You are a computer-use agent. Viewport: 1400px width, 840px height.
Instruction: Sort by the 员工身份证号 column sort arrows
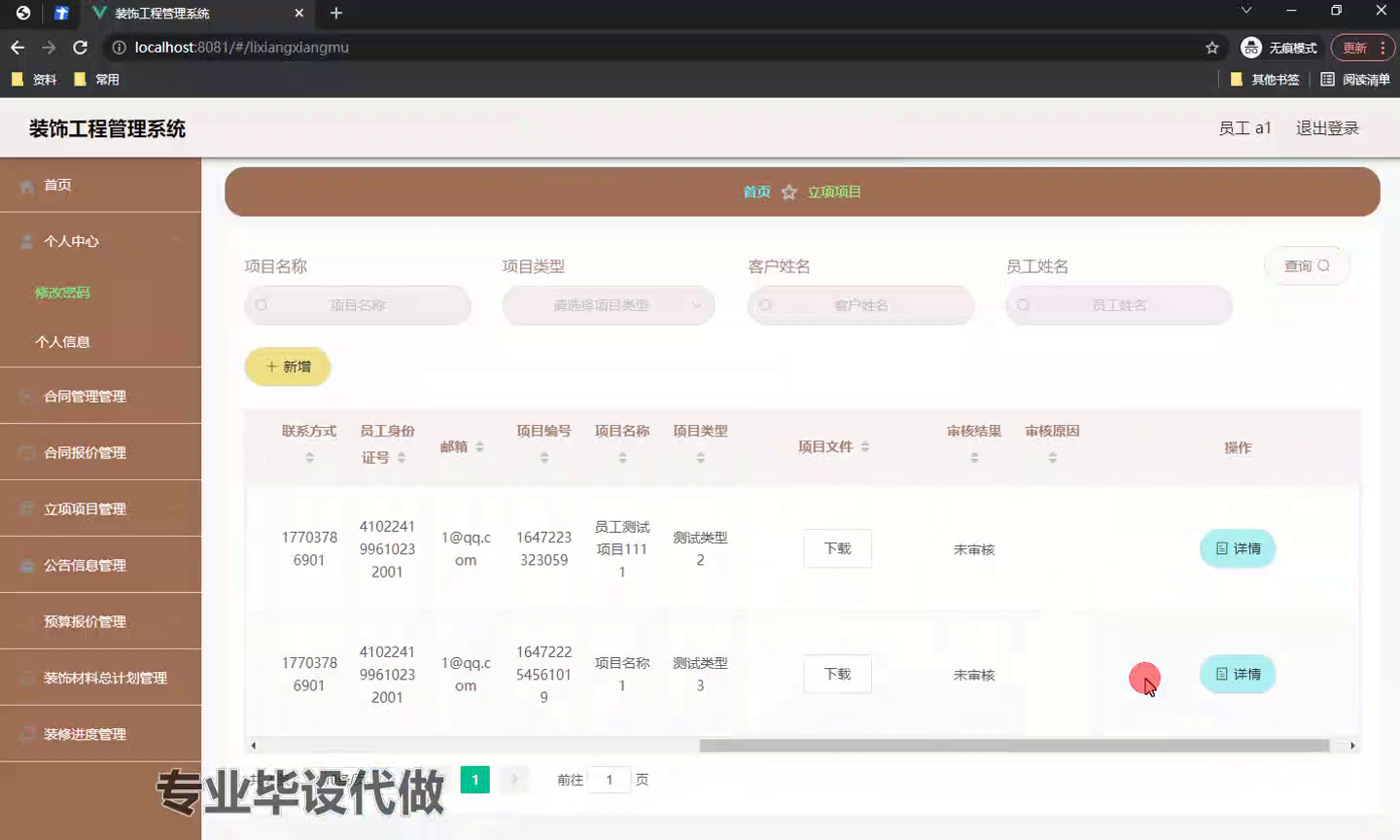(x=402, y=457)
